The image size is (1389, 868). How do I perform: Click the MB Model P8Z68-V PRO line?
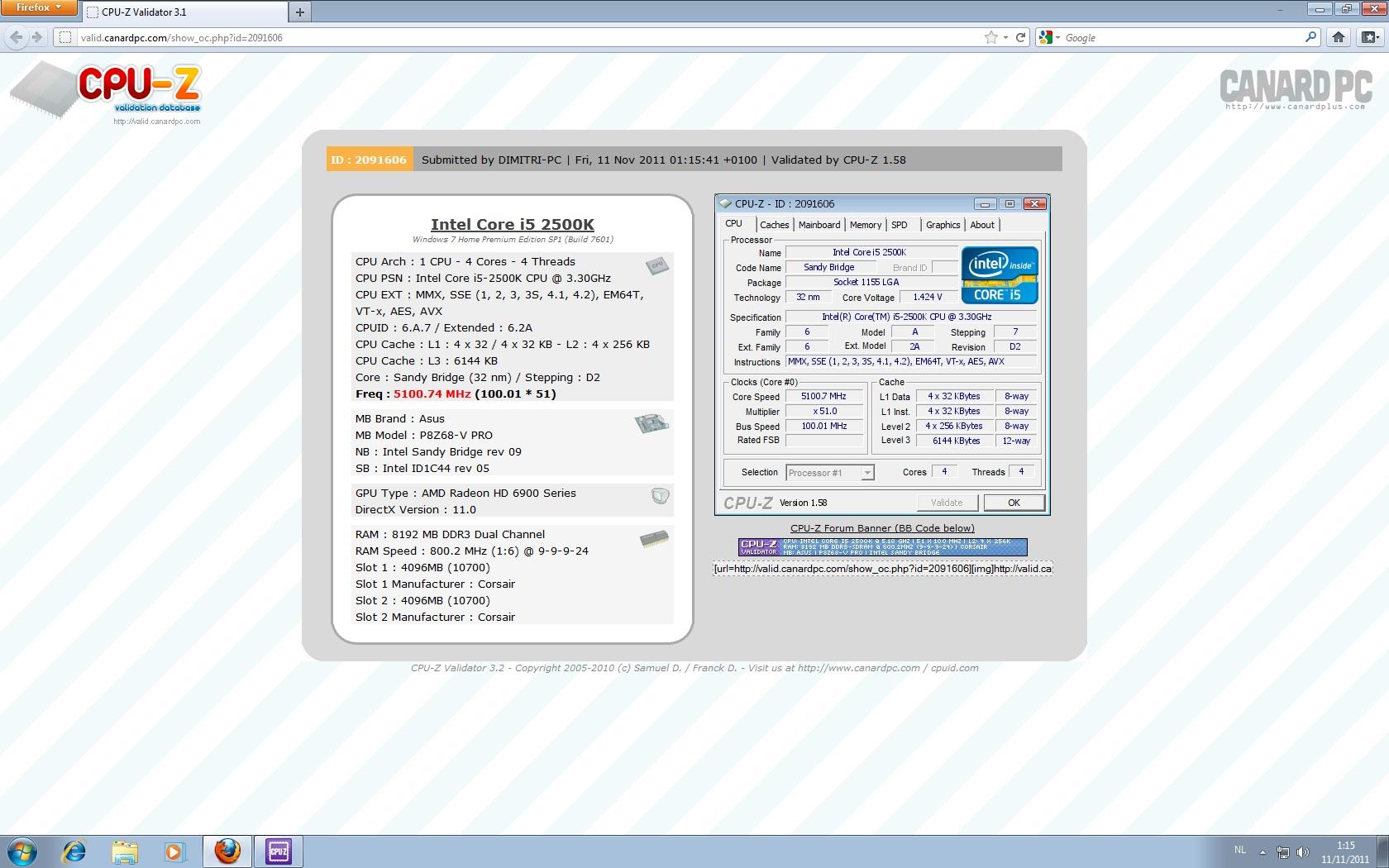(x=424, y=436)
